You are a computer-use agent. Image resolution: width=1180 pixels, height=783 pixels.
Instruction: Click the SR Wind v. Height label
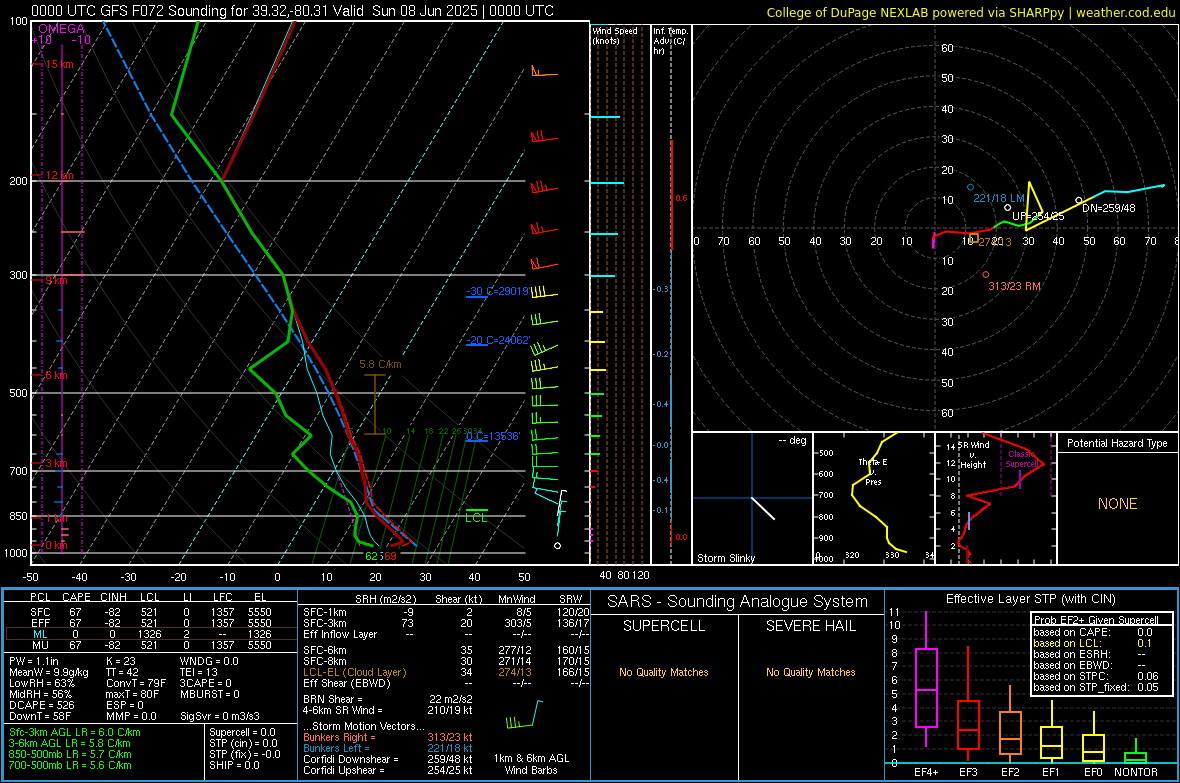[x=973, y=455]
